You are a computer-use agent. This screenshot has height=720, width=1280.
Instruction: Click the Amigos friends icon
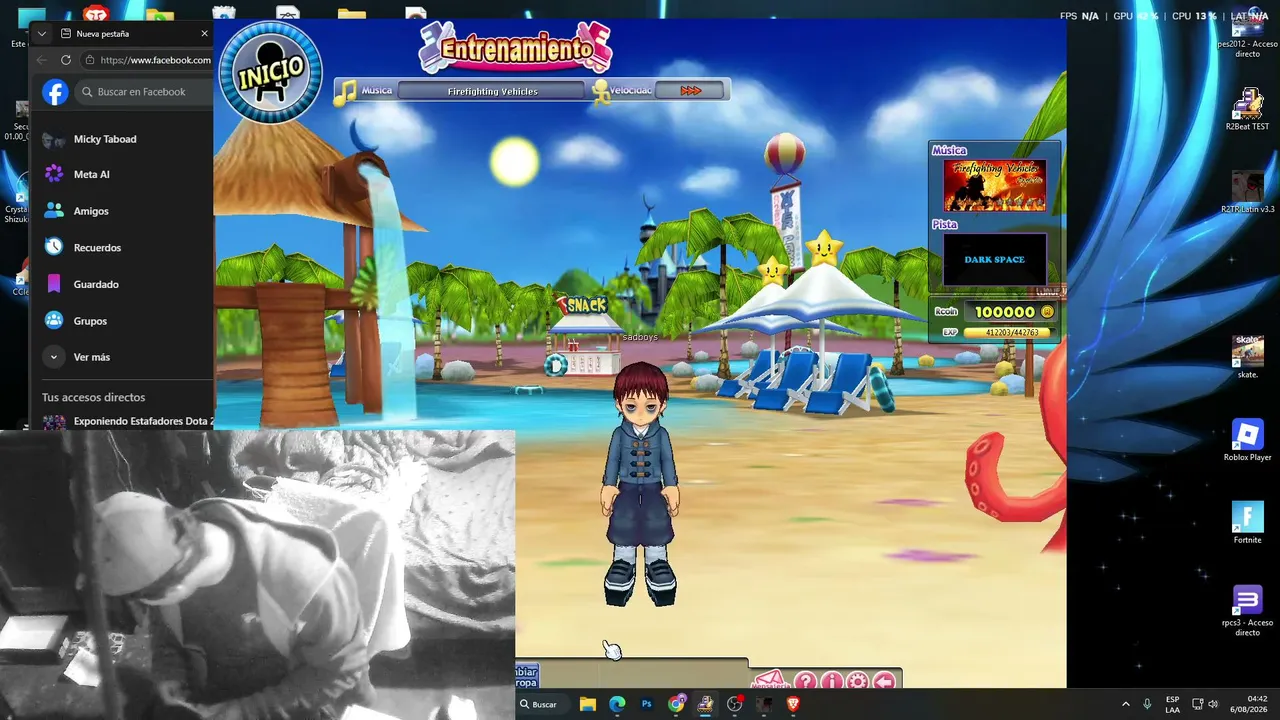click(x=54, y=211)
